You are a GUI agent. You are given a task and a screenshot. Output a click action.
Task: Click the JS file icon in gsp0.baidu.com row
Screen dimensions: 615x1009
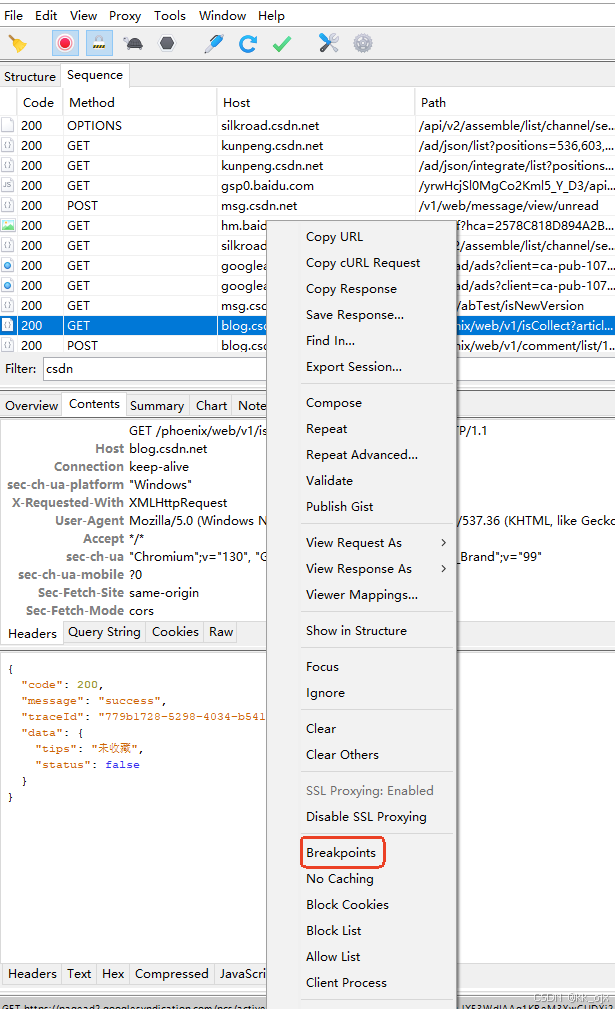tap(8, 185)
